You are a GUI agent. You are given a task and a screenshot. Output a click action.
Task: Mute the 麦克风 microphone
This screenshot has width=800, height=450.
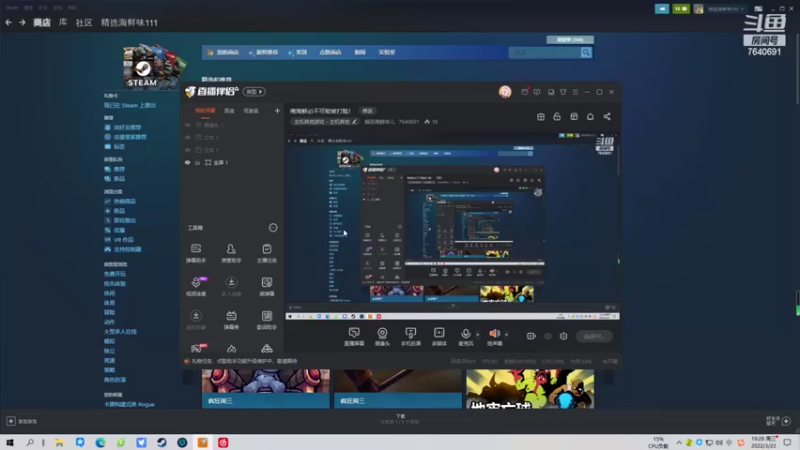coord(465,336)
